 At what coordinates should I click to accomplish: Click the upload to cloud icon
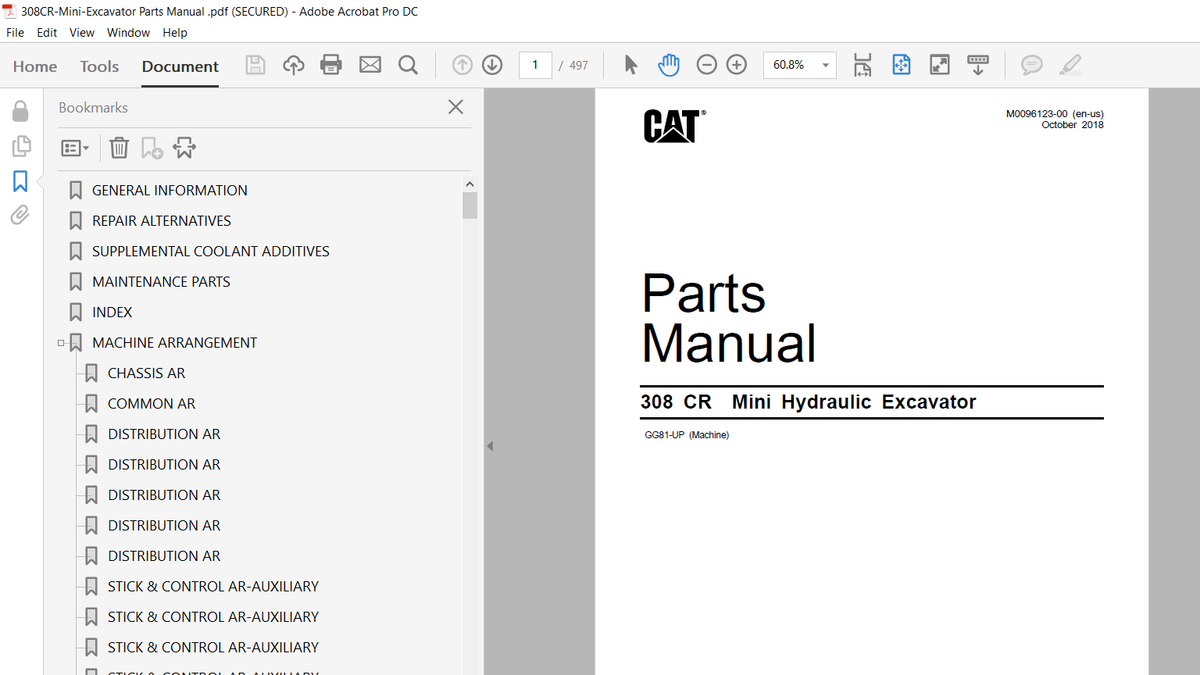pyautogui.click(x=293, y=65)
